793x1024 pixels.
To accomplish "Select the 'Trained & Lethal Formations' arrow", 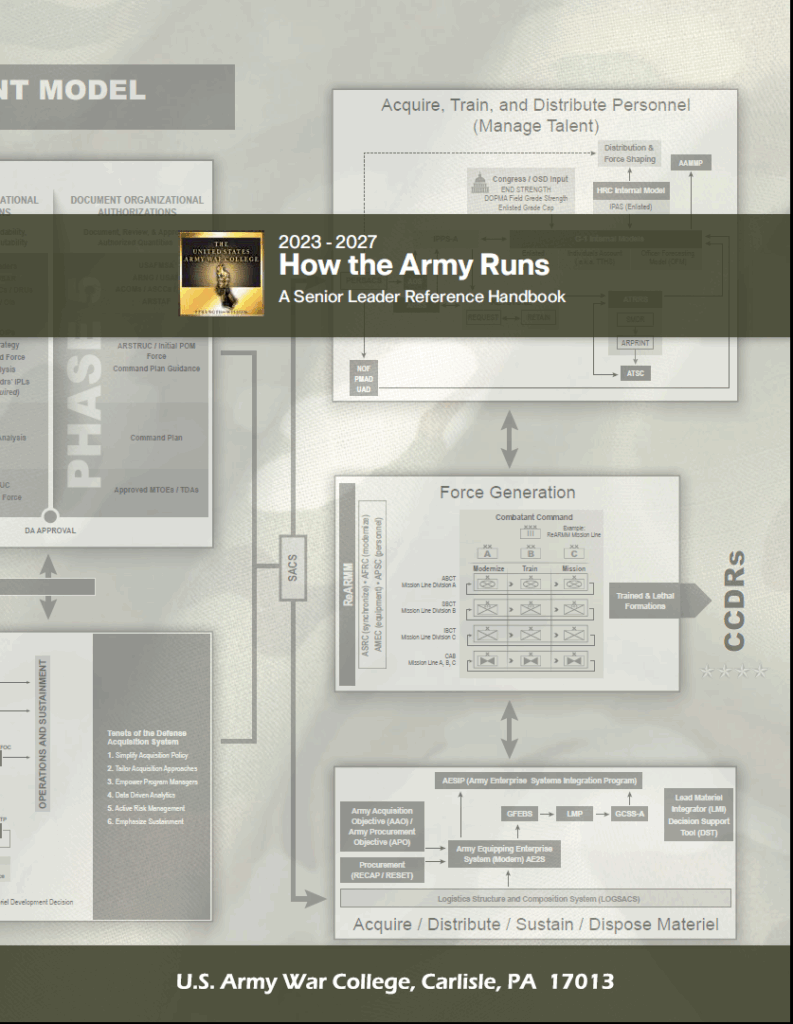I will 660,601.
